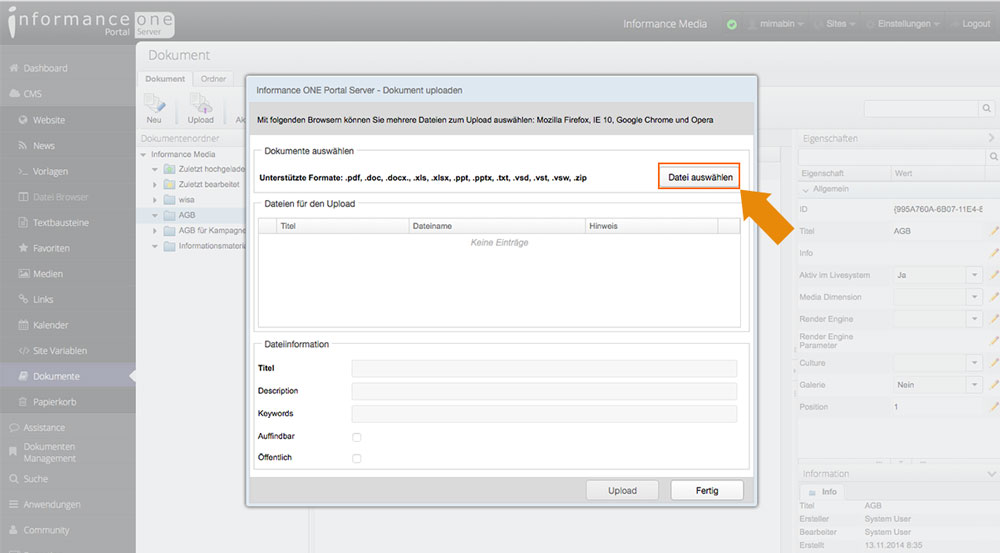The width and height of the screenshot is (1000, 553).
Task: Click the Fertig button
Action: [707, 490]
